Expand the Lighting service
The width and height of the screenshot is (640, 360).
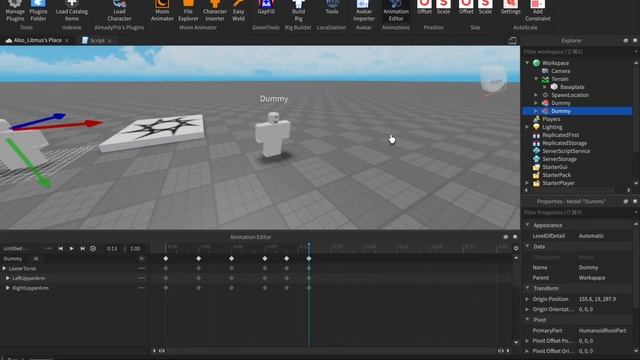click(527, 127)
